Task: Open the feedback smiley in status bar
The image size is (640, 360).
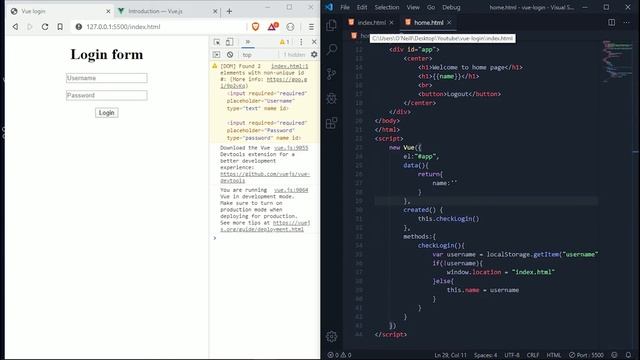Action: 614,355
